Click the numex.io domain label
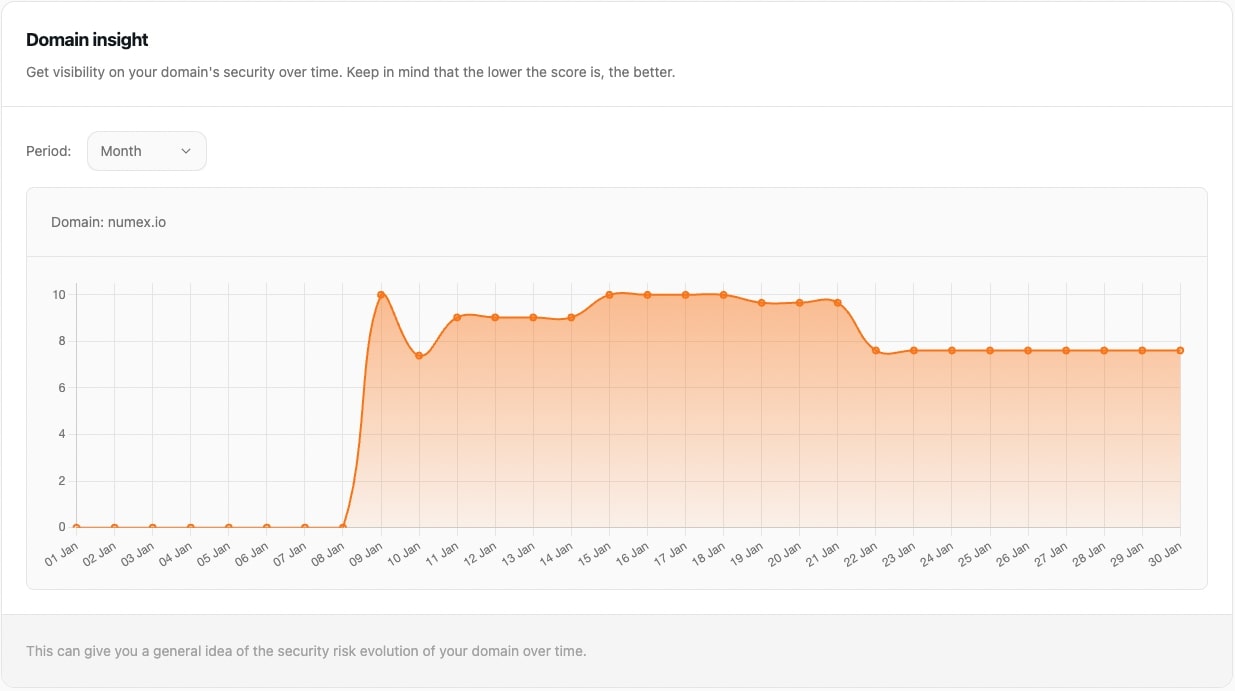Viewport: 1235px width, 691px height. [x=109, y=222]
